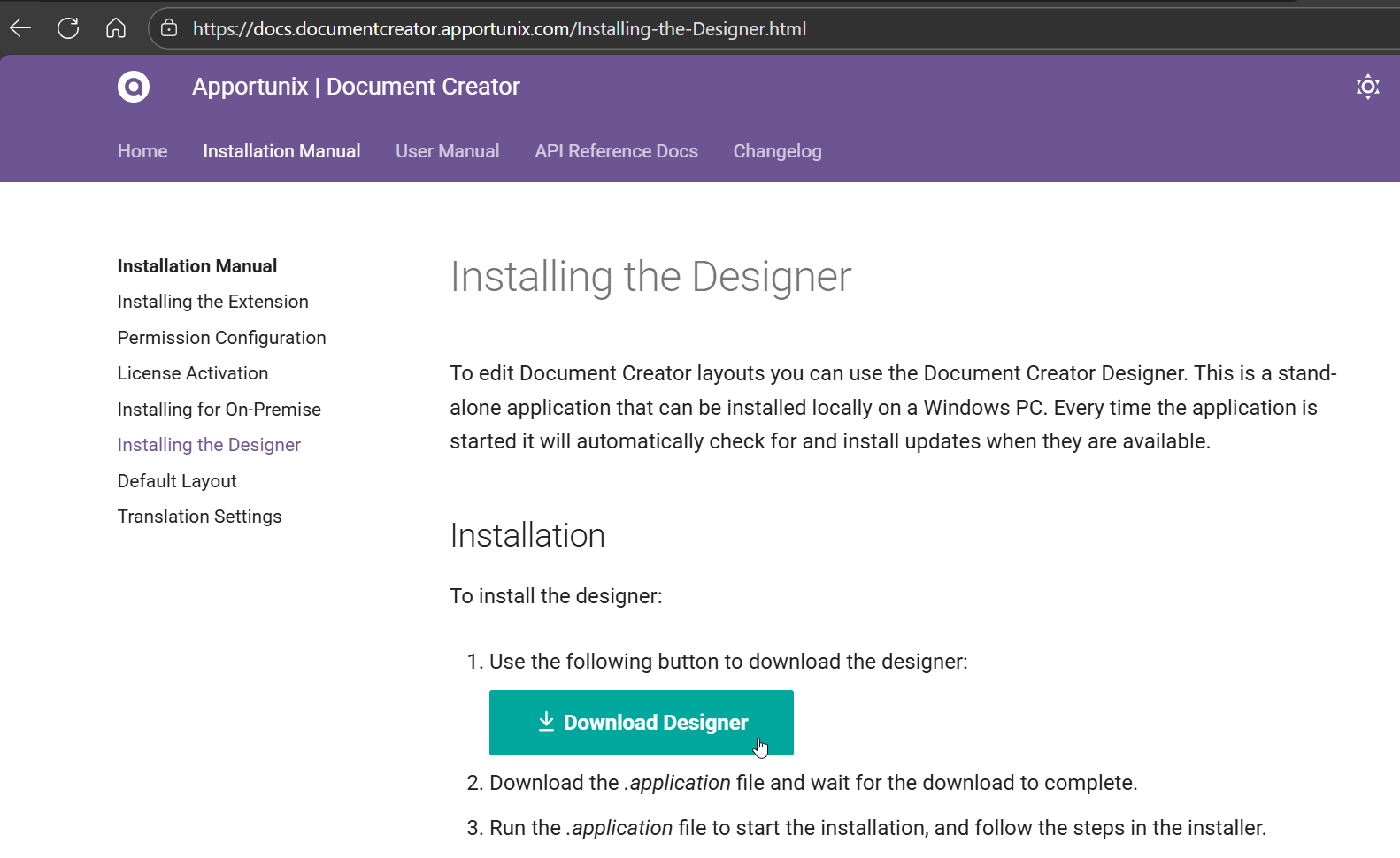Open Permission Configuration sidebar link

[221, 338]
